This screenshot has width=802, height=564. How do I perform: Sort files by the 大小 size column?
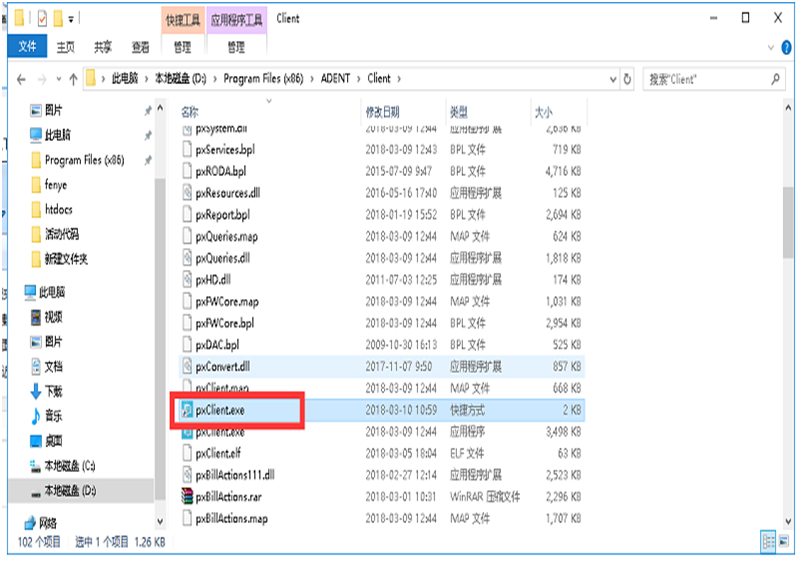[x=543, y=112]
